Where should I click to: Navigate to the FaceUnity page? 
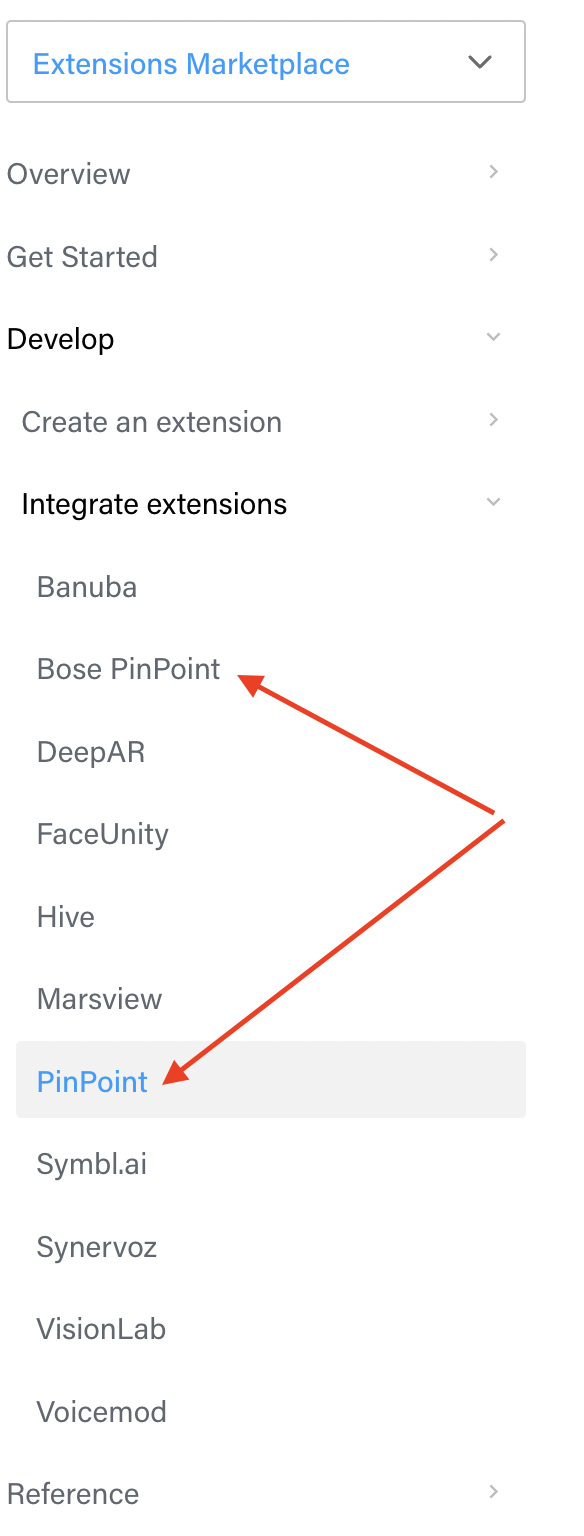tap(102, 833)
